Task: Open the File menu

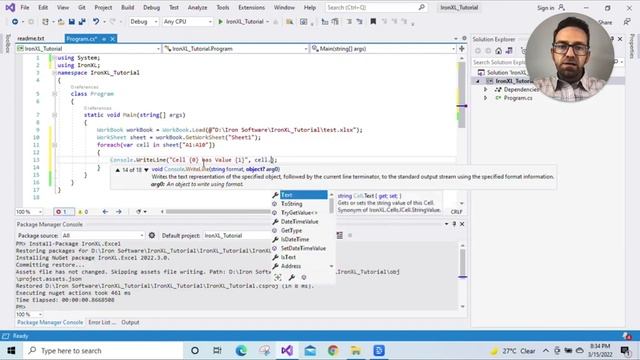Action: tap(25, 7)
